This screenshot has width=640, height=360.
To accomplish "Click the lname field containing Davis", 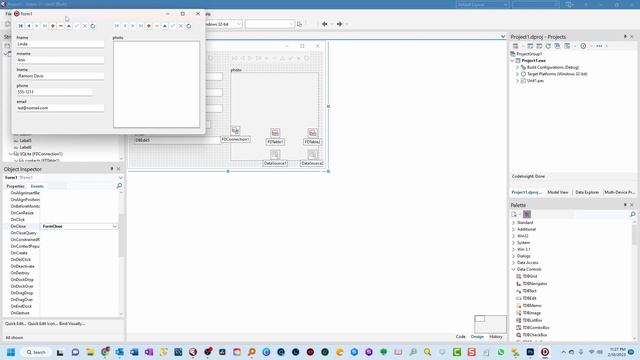I will click(60, 76).
